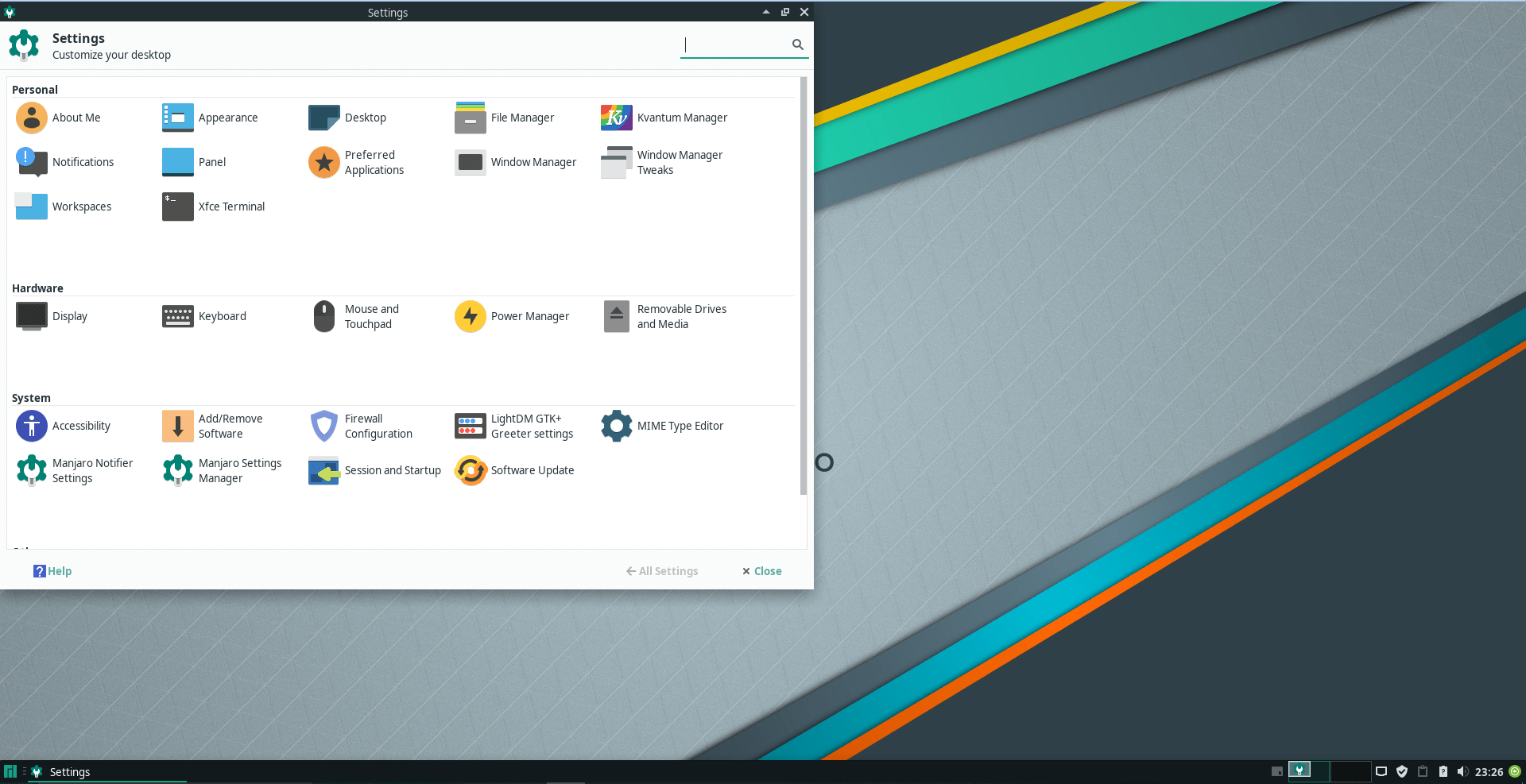Click the power manager battery tray icon

(x=1443, y=771)
